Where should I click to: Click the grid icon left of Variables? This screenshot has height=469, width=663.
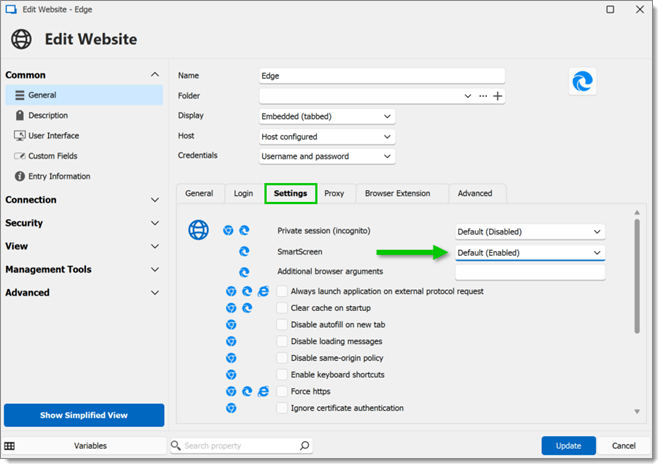point(9,446)
